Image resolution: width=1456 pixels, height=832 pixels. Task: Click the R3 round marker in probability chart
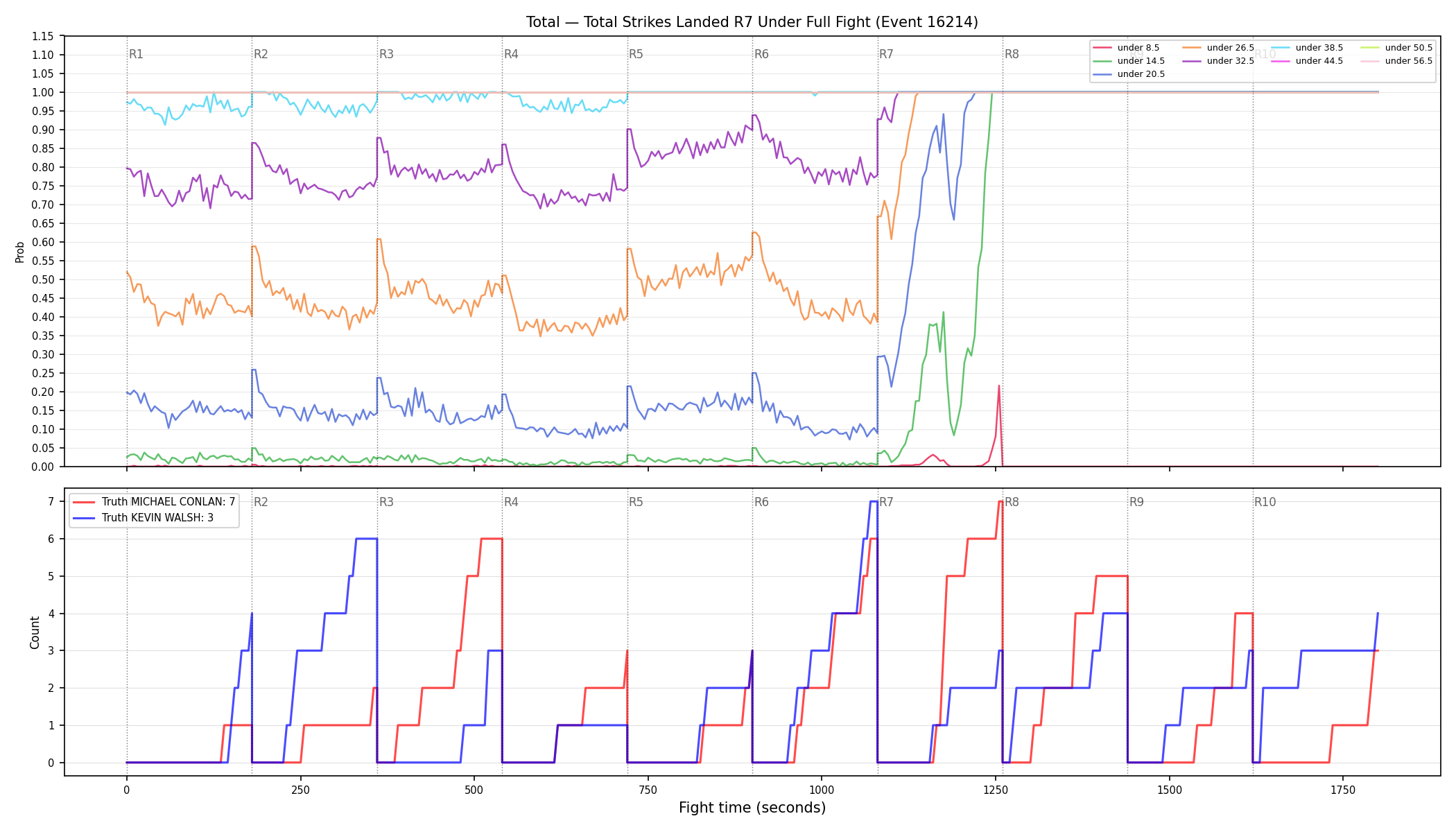coord(386,54)
